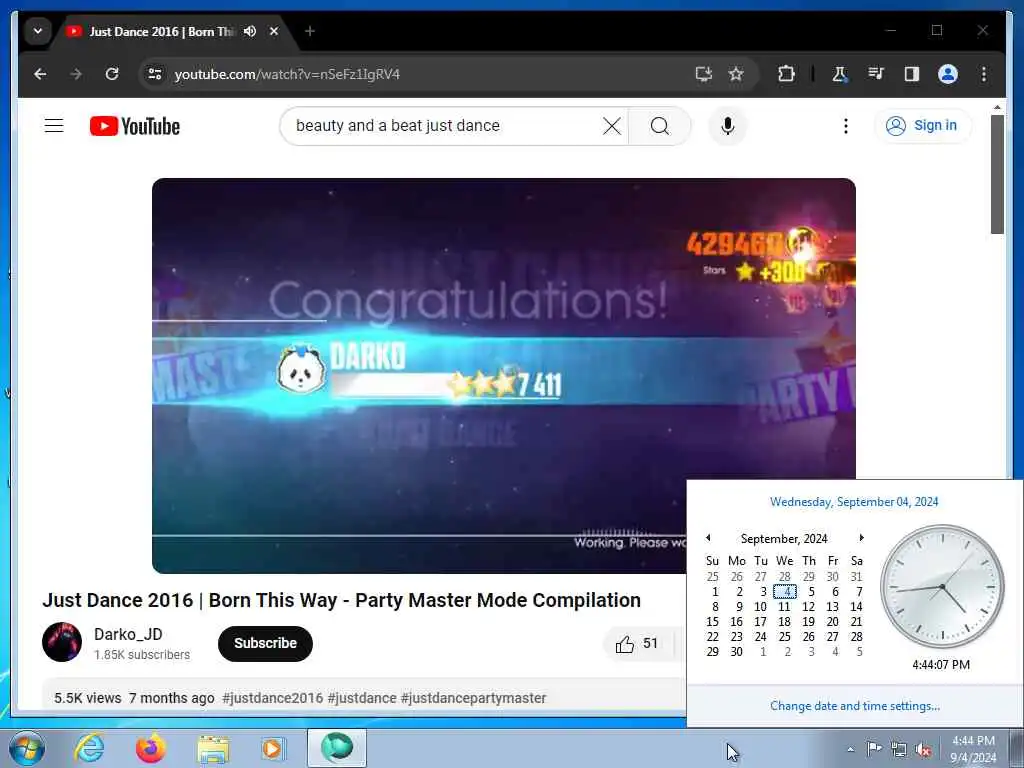Subscribe to the Darko_JD channel
The image size is (1024, 768).
tap(265, 643)
